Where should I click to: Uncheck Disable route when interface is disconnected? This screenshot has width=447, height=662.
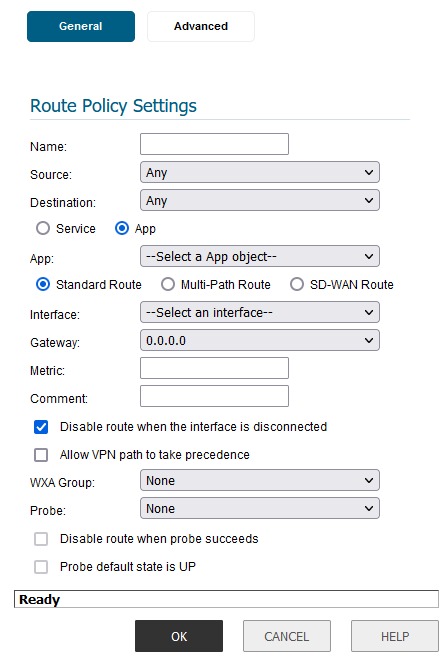click(x=41, y=427)
